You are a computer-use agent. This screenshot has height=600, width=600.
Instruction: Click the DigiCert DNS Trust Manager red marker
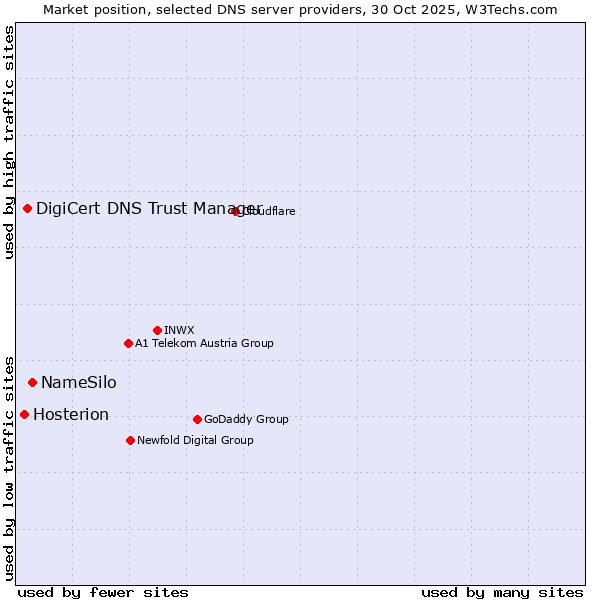point(28,208)
